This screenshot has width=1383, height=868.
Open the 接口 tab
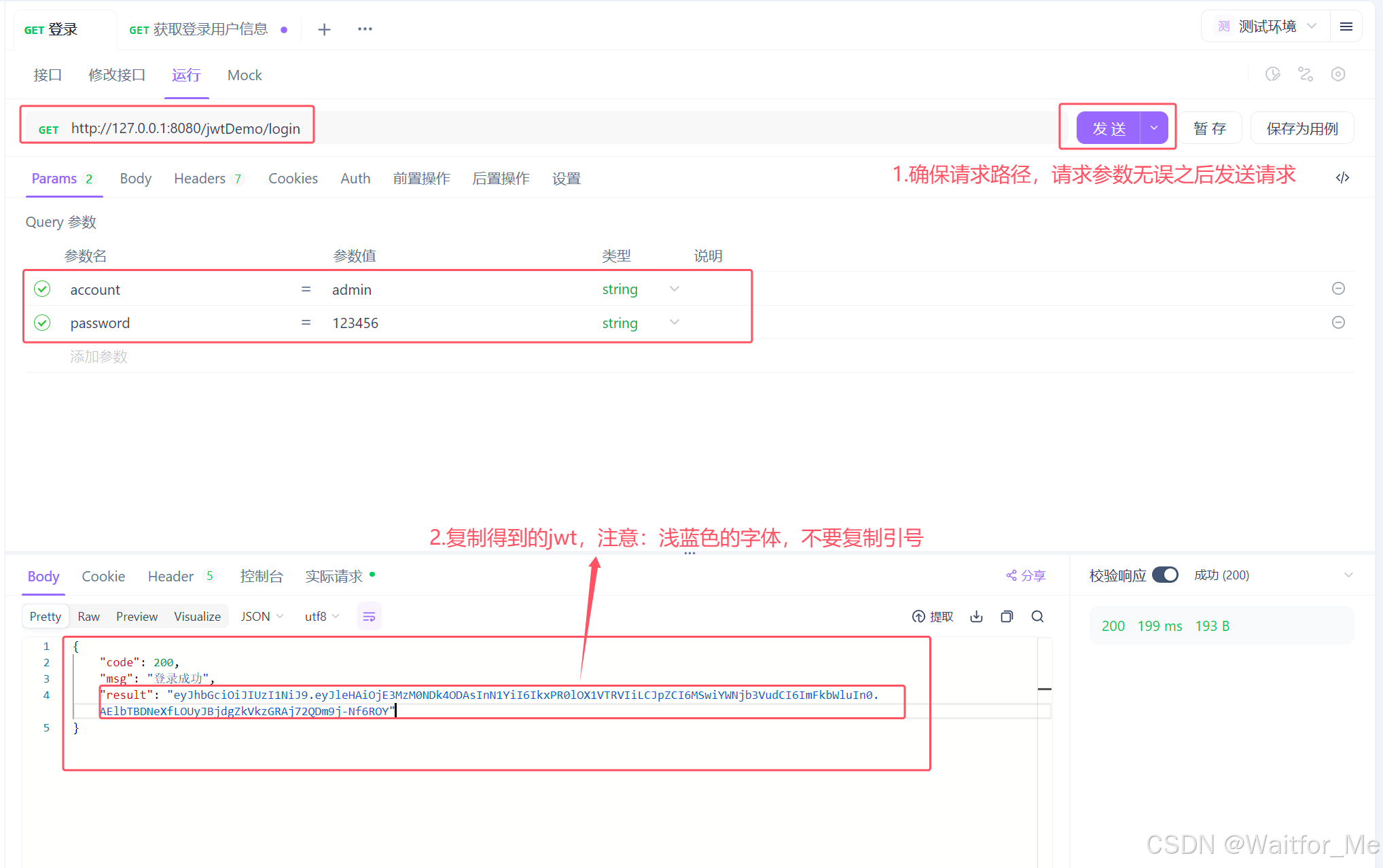click(x=48, y=75)
